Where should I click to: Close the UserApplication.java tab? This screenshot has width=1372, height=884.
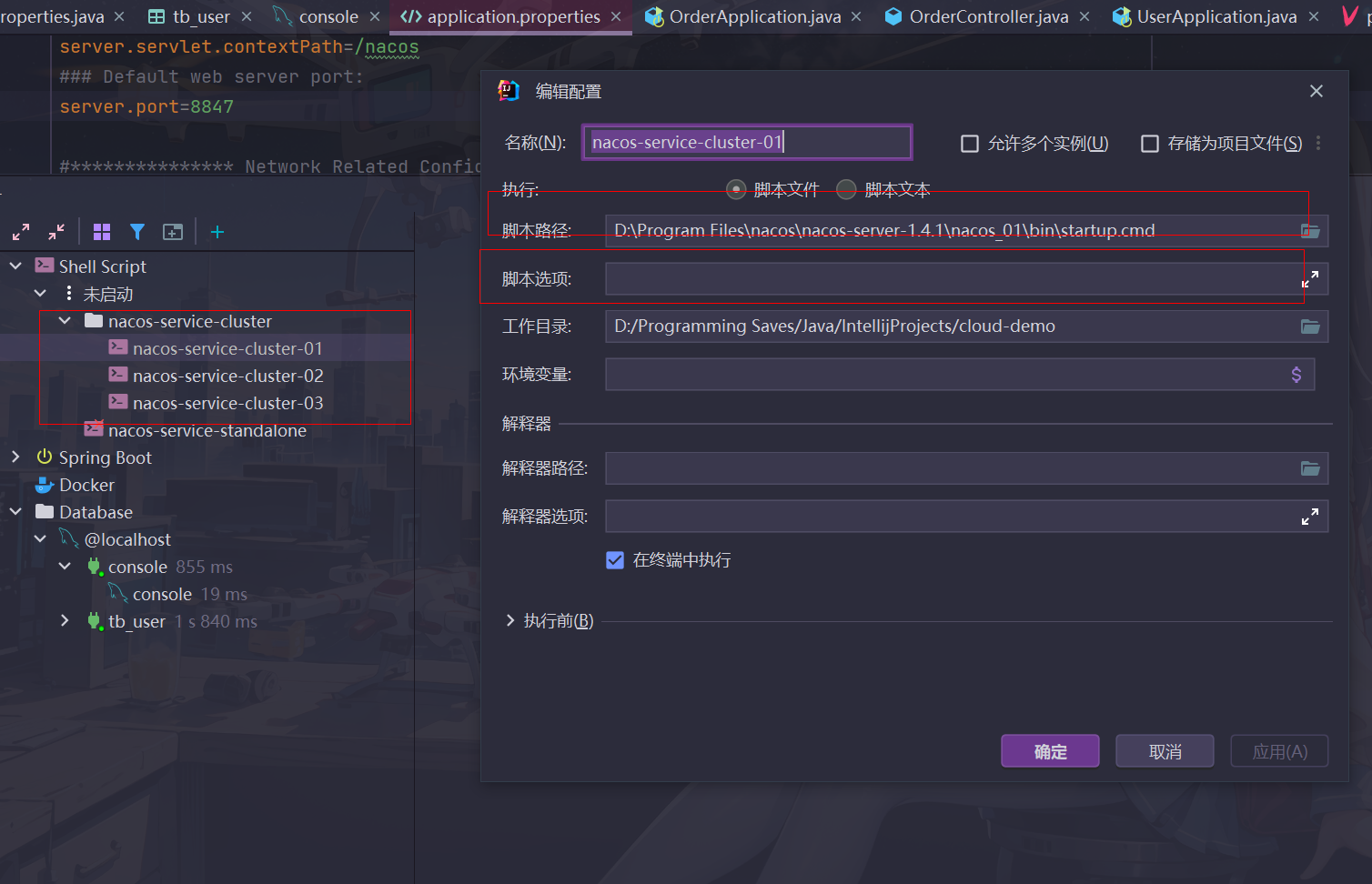tap(1314, 16)
